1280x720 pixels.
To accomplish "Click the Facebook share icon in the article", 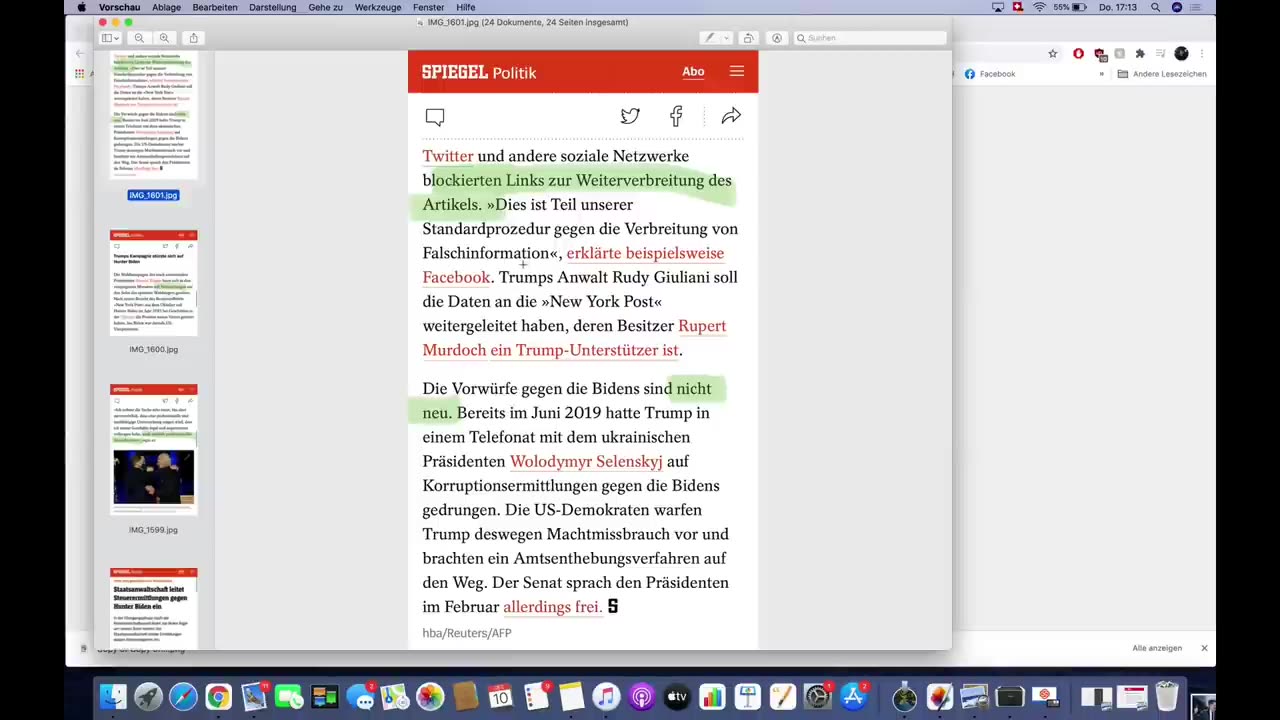I will 676,116.
